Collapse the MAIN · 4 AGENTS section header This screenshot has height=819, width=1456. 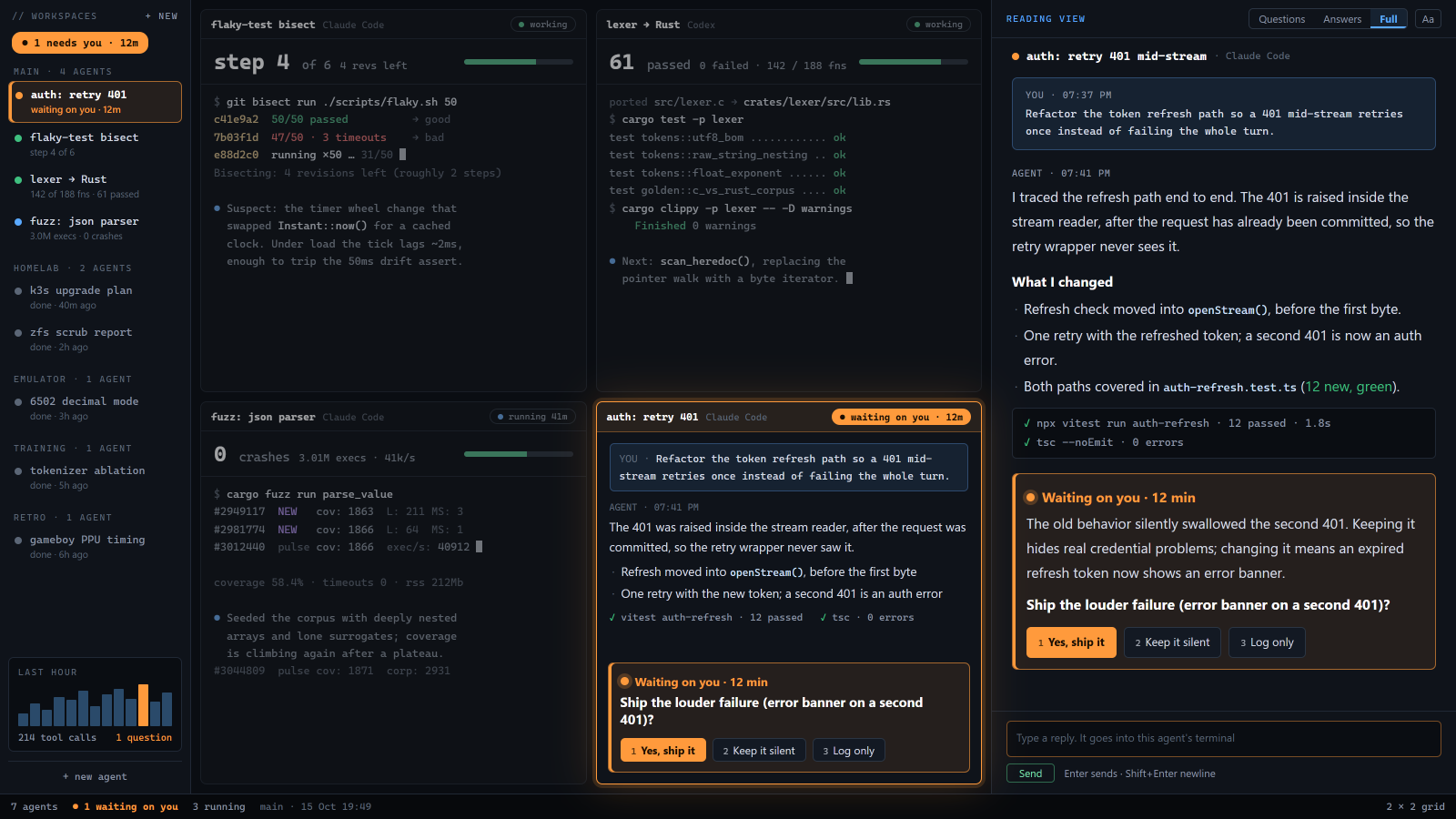(x=63, y=72)
